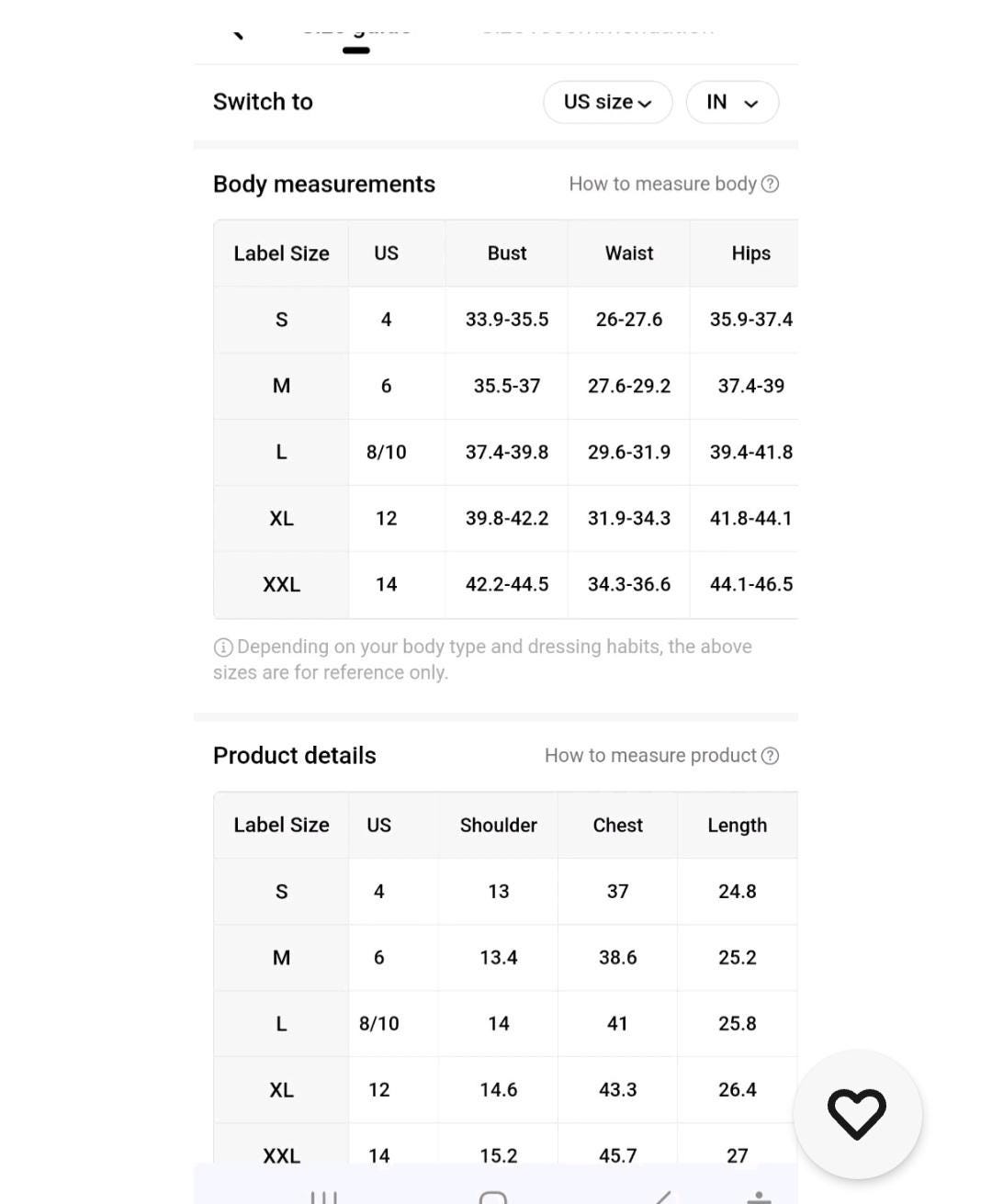The height and width of the screenshot is (1204, 992).
Task: Tap the info icon beside the disclaimer
Action: 222,647
